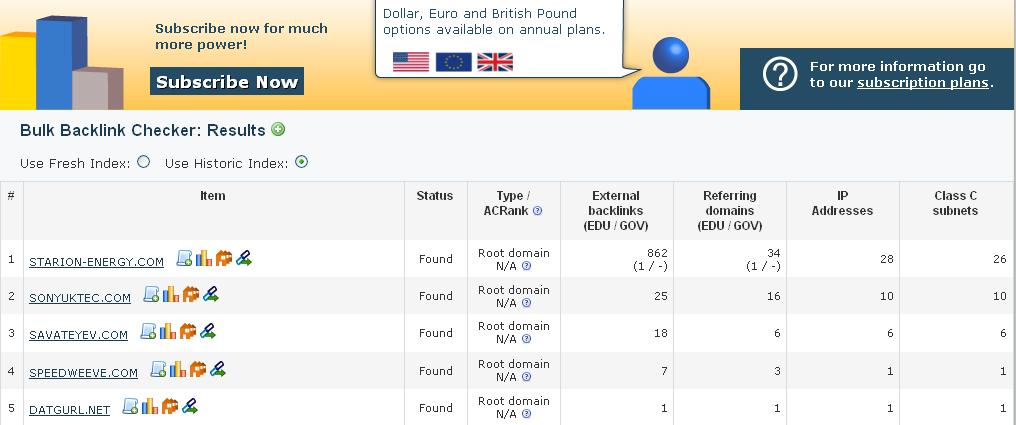Click the British flag for Pound plans
1016x425 pixels.
coord(495,62)
